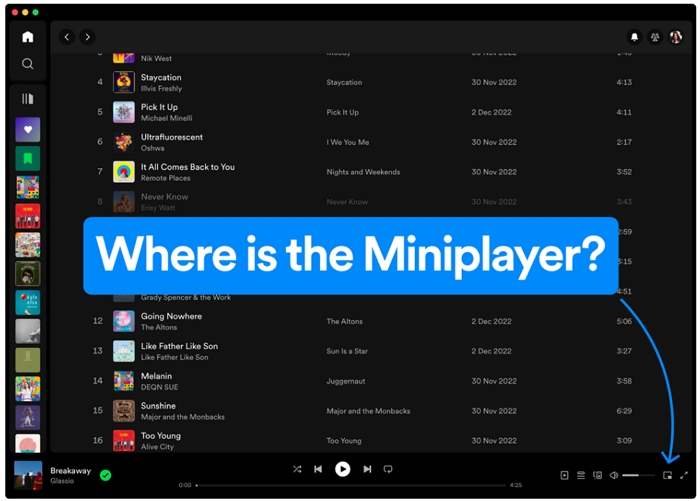This screenshot has height=501, width=700.
Task: Open Now Playing view icon
Action: point(564,476)
